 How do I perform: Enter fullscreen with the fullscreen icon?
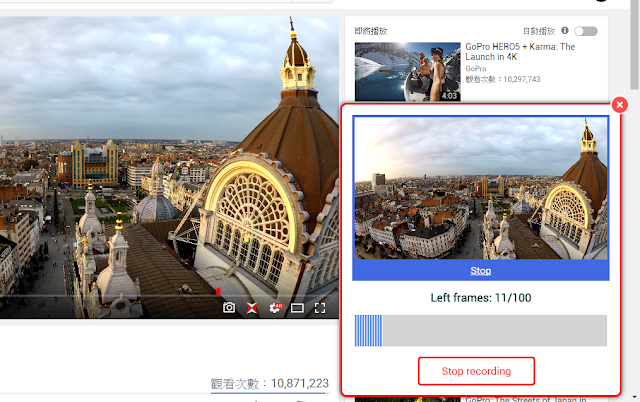pos(320,308)
